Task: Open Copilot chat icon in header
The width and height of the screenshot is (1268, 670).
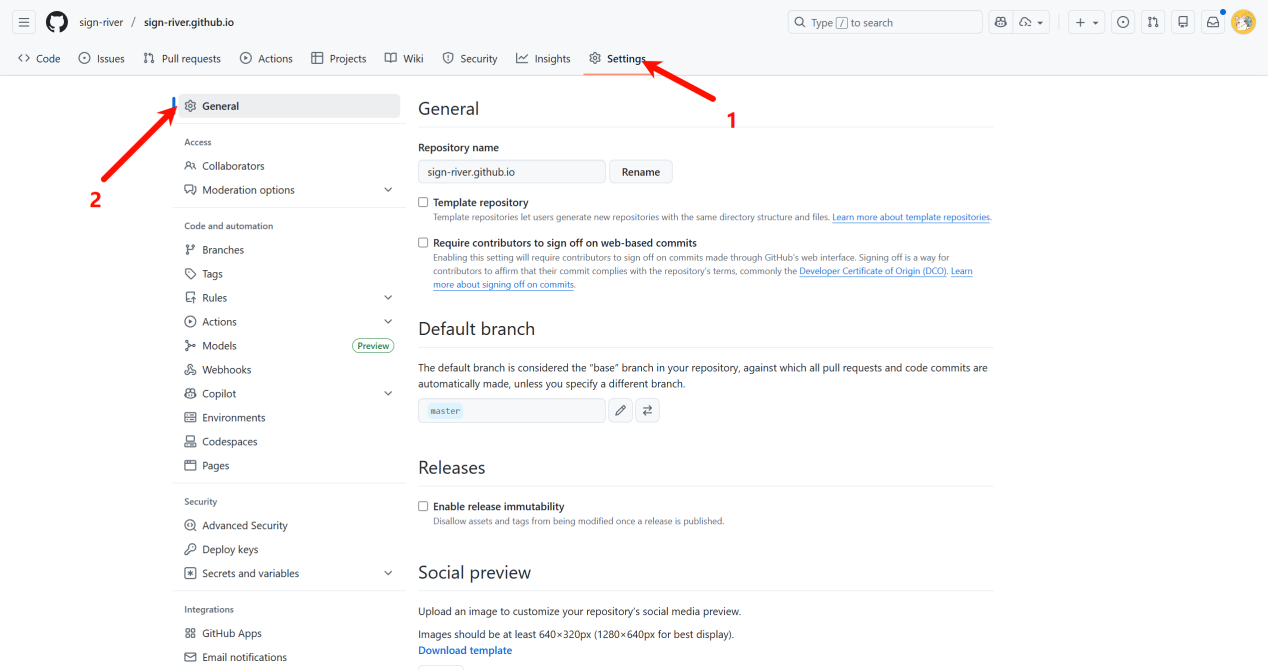Action: (999, 22)
